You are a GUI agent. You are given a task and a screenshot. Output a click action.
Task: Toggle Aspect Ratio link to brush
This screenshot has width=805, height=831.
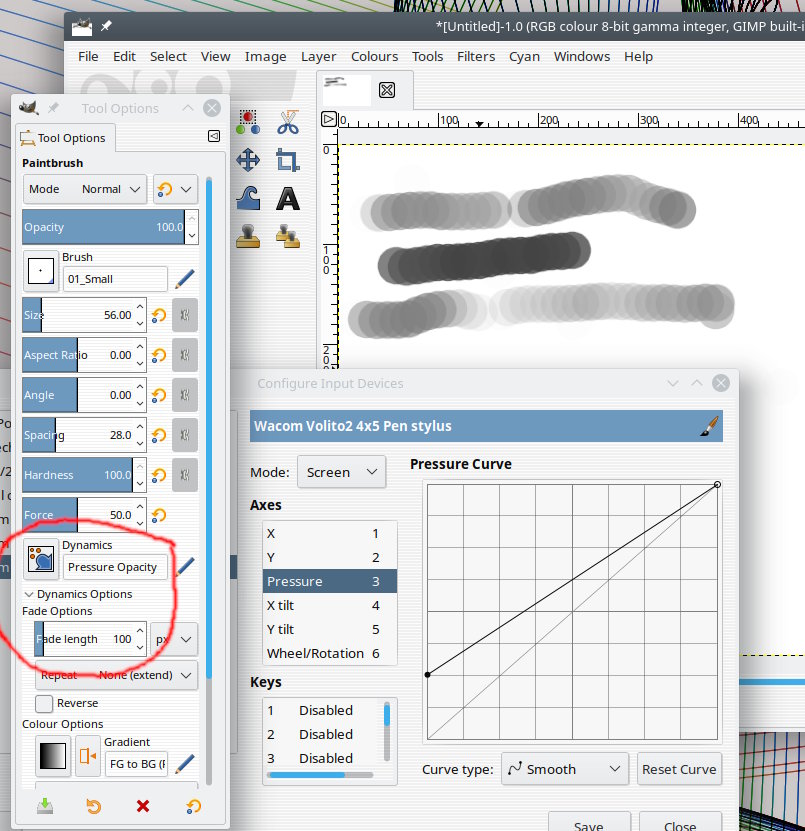pyautogui.click(x=185, y=355)
